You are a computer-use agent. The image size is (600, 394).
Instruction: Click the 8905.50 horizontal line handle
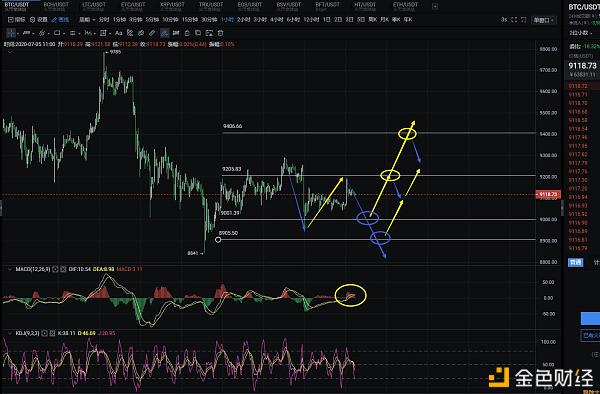point(218,240)
